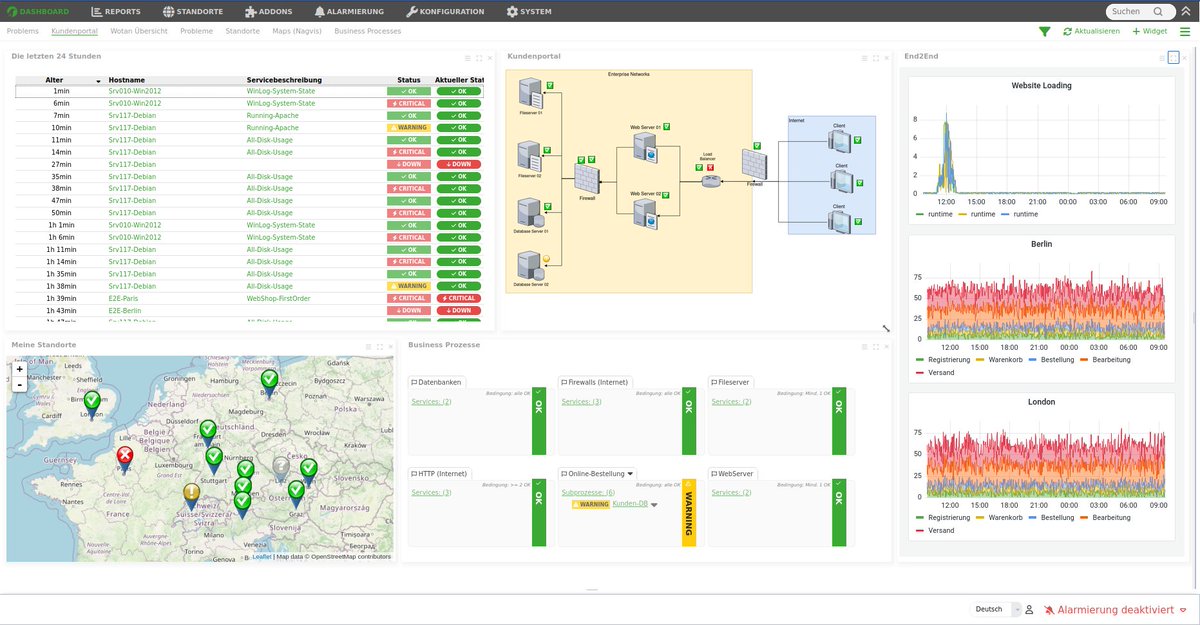
Task: Click Web Server 01 icon in diagram
Action: 645,150
